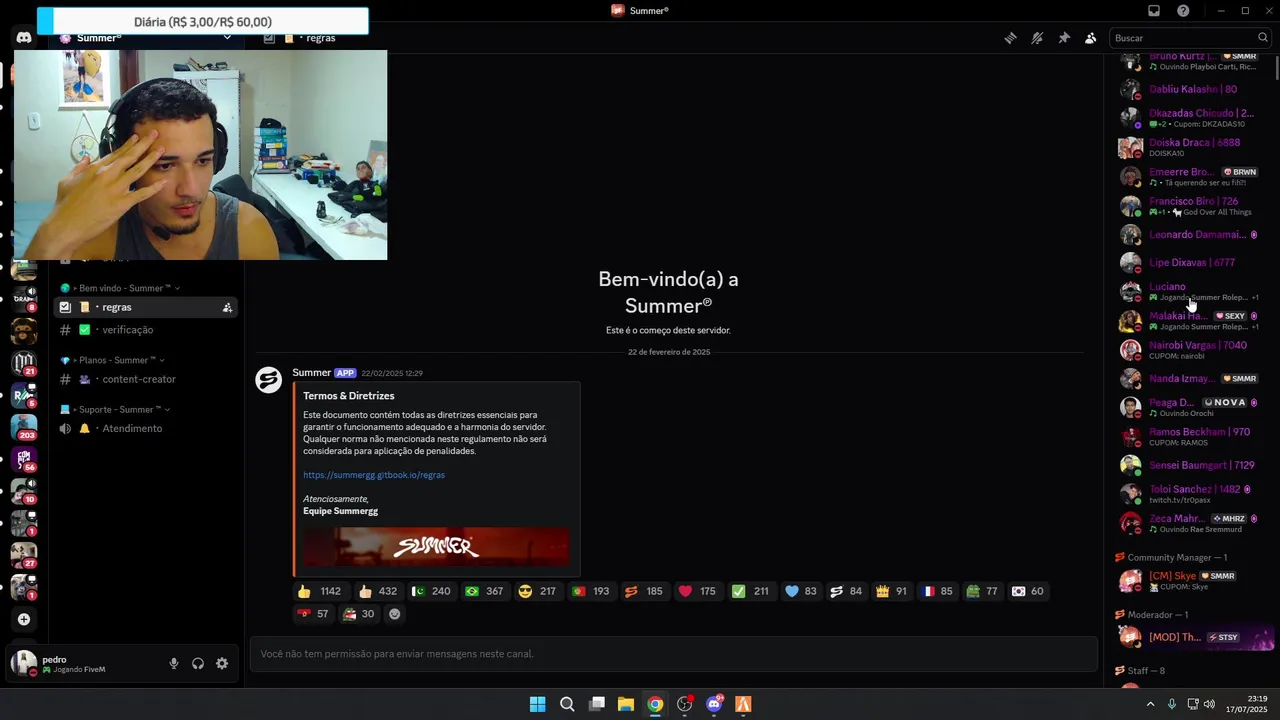The image size is (1280, 720).
Task: Toggle Brazil flag reaction with 367
Action: tap(484, 591)
